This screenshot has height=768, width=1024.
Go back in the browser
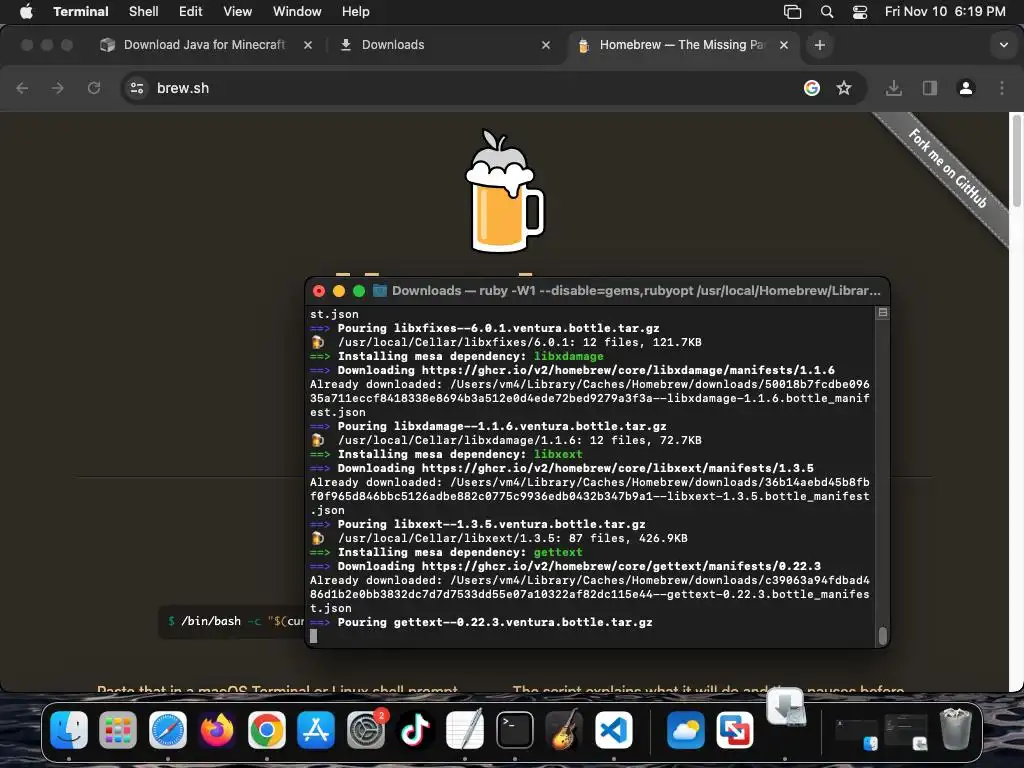coord(22,88)
